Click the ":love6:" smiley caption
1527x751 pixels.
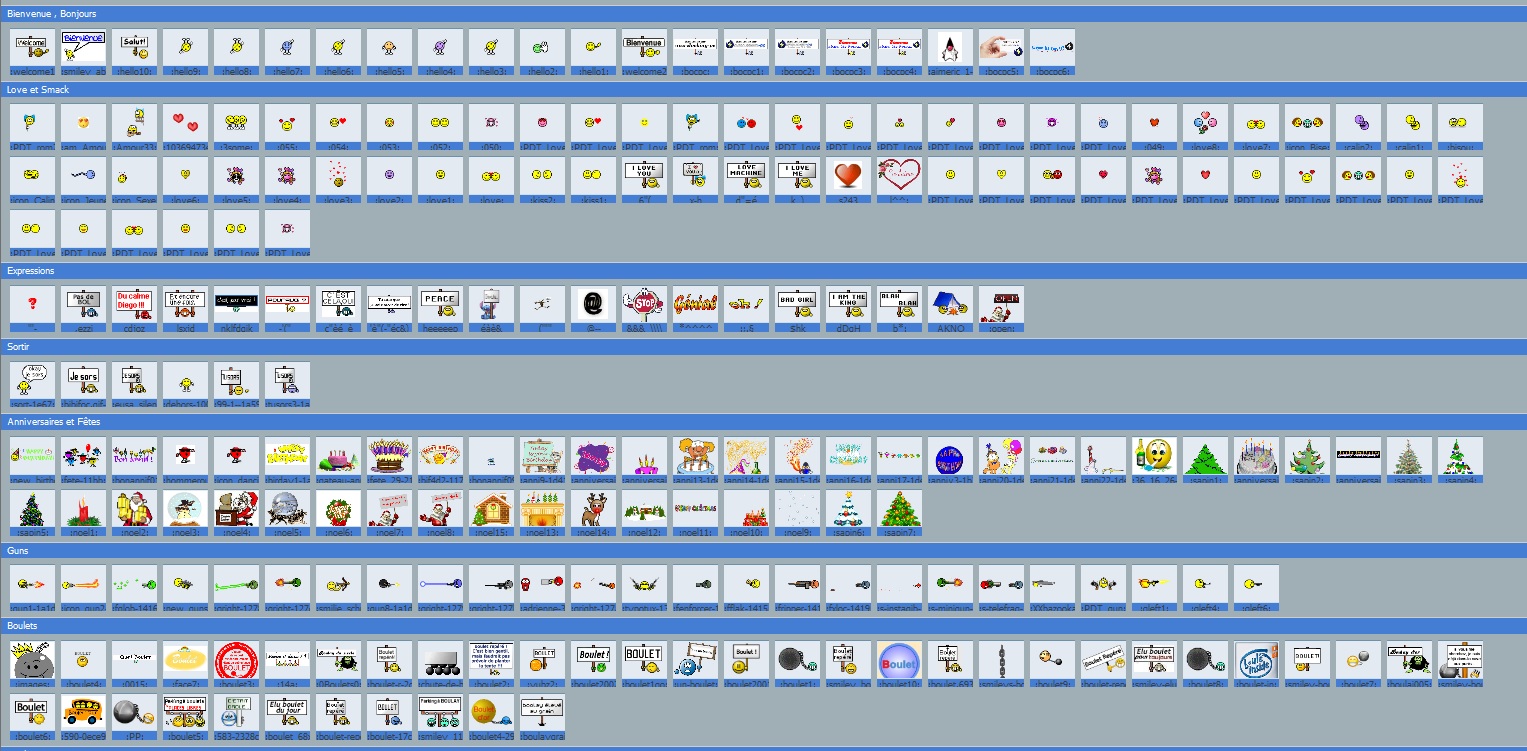tap(186, 200)
